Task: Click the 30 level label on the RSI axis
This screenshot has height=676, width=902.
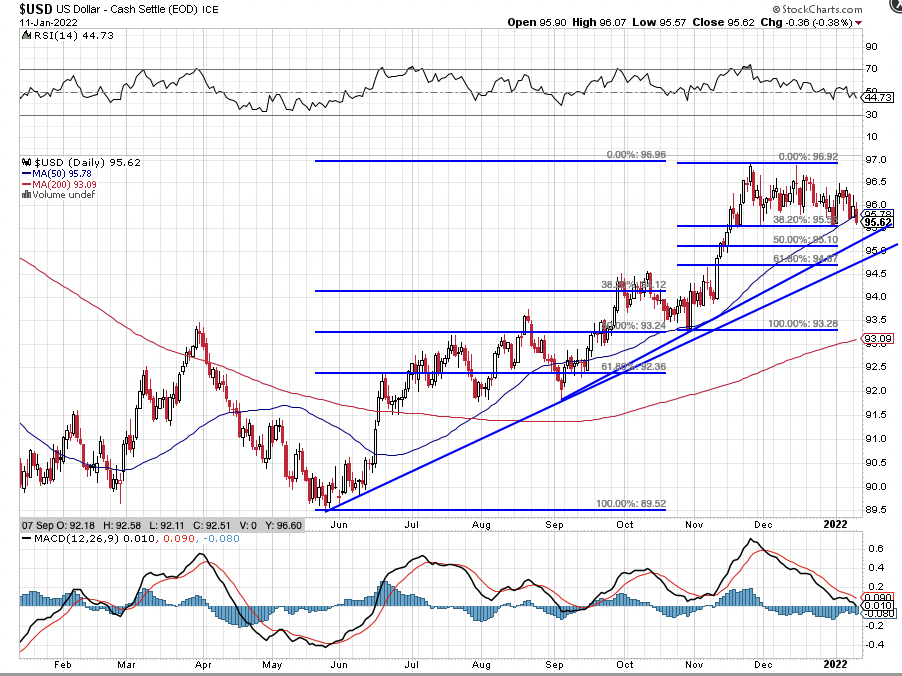Action: point(872,115)
